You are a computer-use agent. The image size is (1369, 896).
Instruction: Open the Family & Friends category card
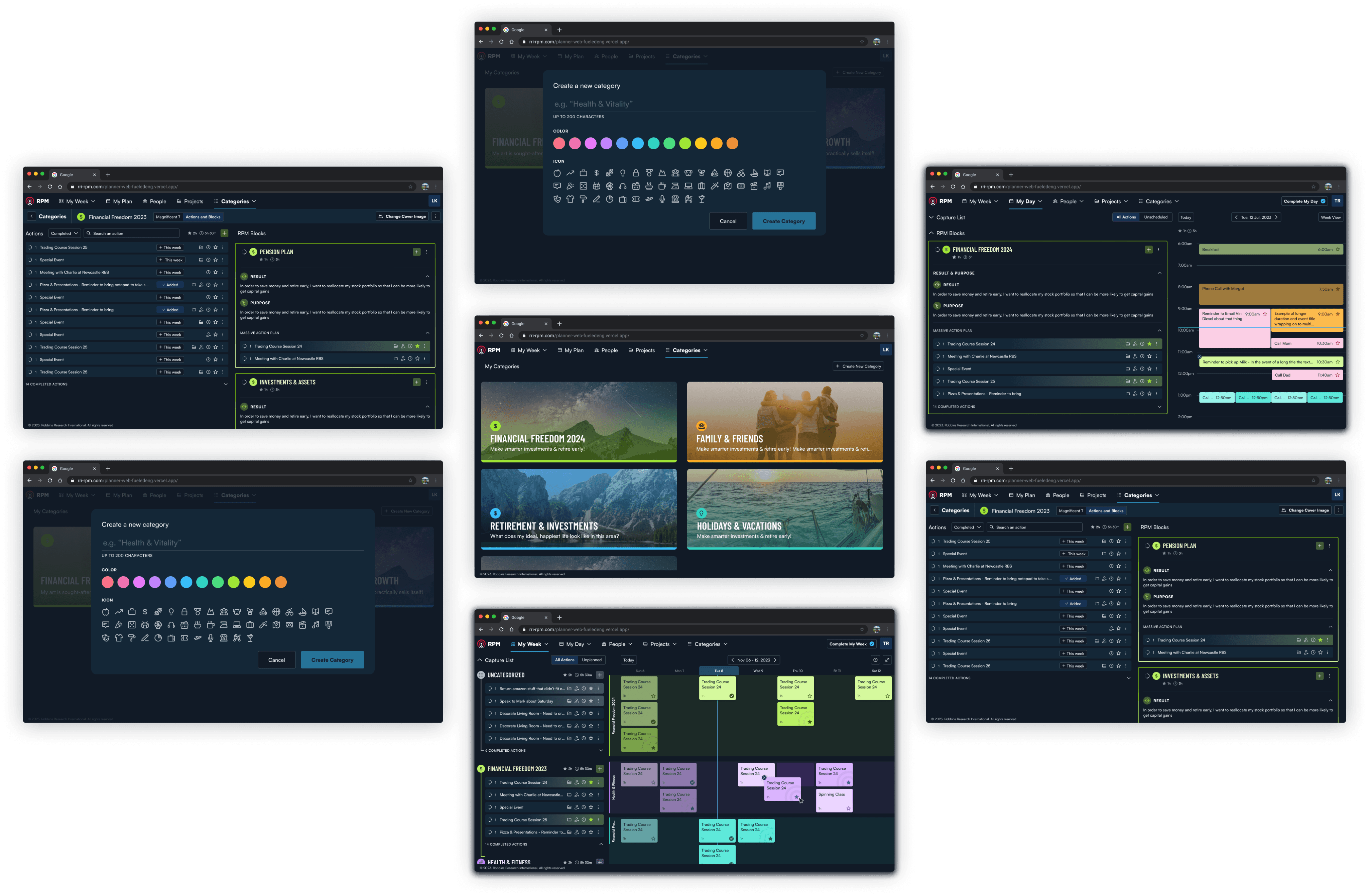point(784,422)
